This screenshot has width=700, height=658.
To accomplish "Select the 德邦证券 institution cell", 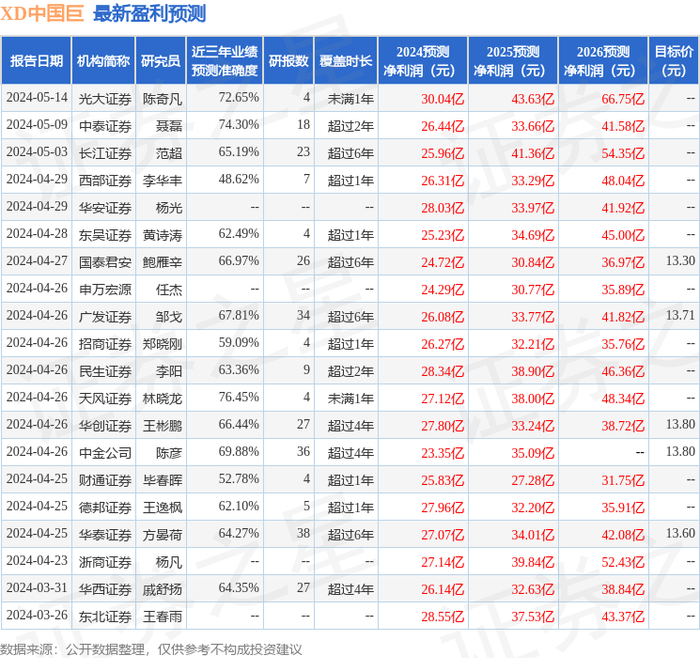I will [x=105, y=507].
